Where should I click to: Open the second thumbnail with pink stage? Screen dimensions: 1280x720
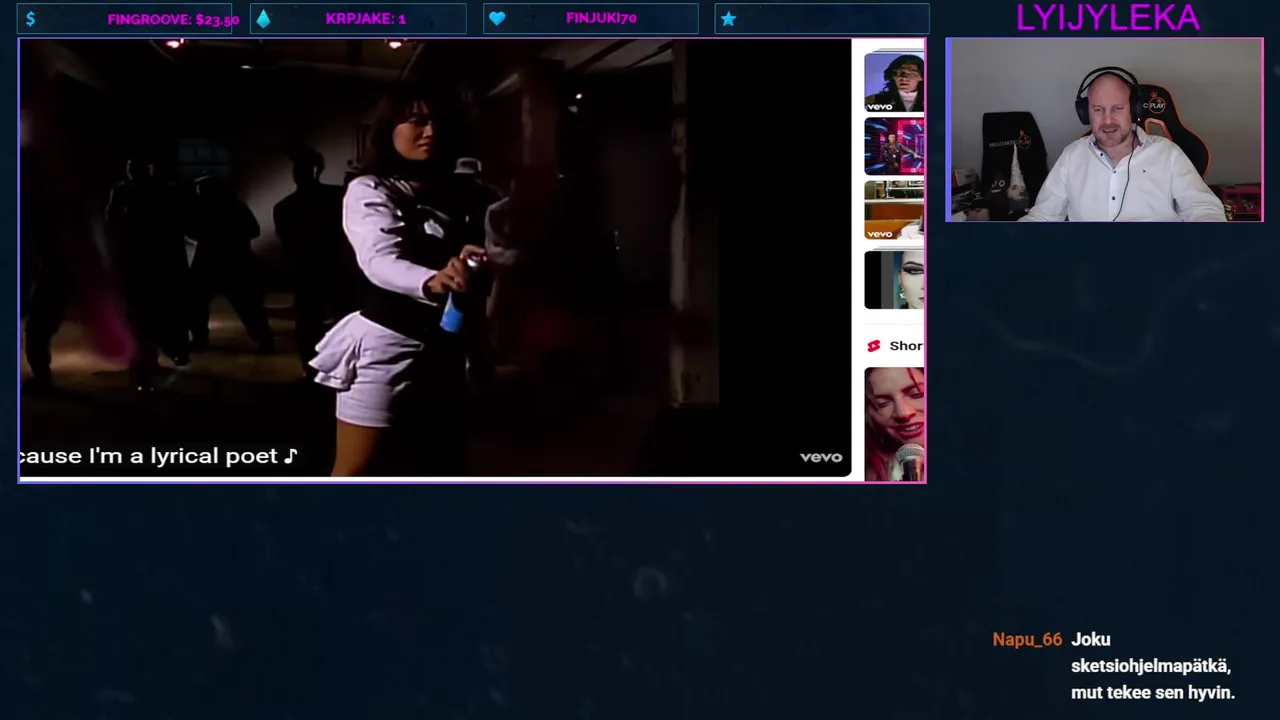click(x=894, y=146)
